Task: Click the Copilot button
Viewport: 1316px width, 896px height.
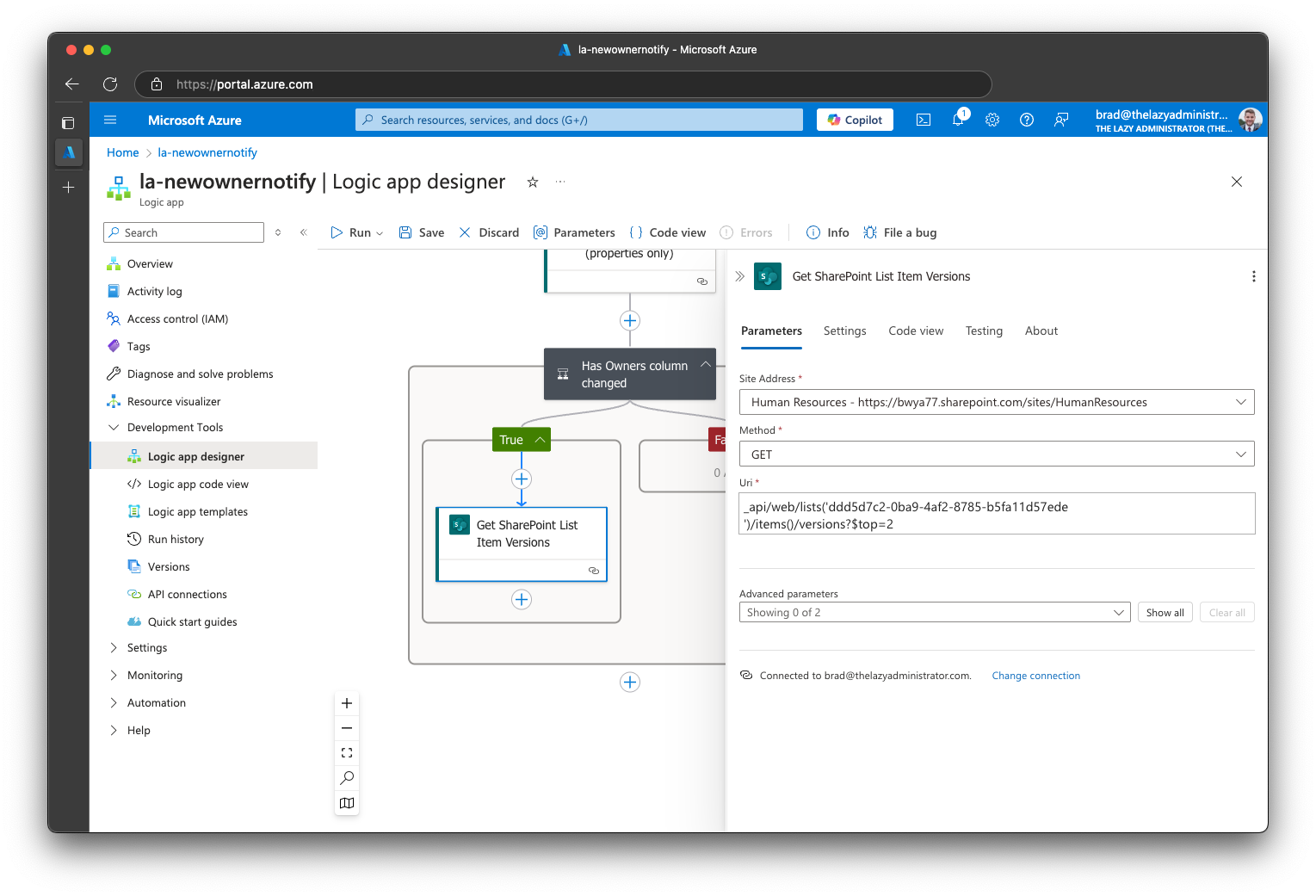Action: 855,120
